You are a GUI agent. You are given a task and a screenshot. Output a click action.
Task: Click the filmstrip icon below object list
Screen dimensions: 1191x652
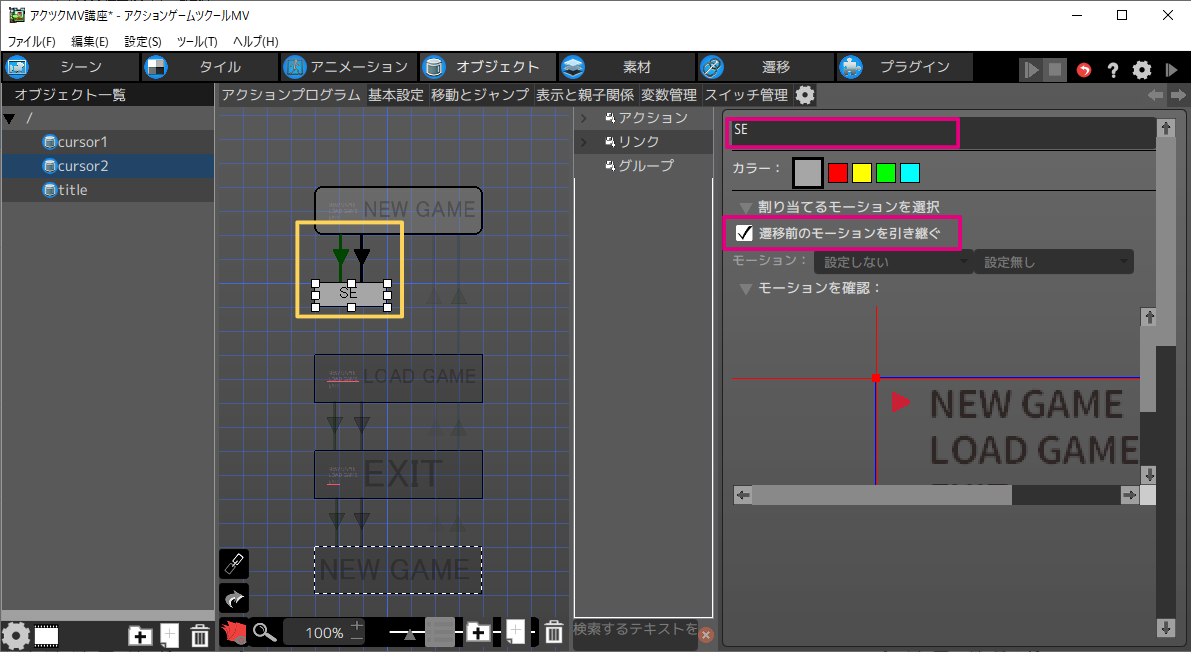coord(46,635)
